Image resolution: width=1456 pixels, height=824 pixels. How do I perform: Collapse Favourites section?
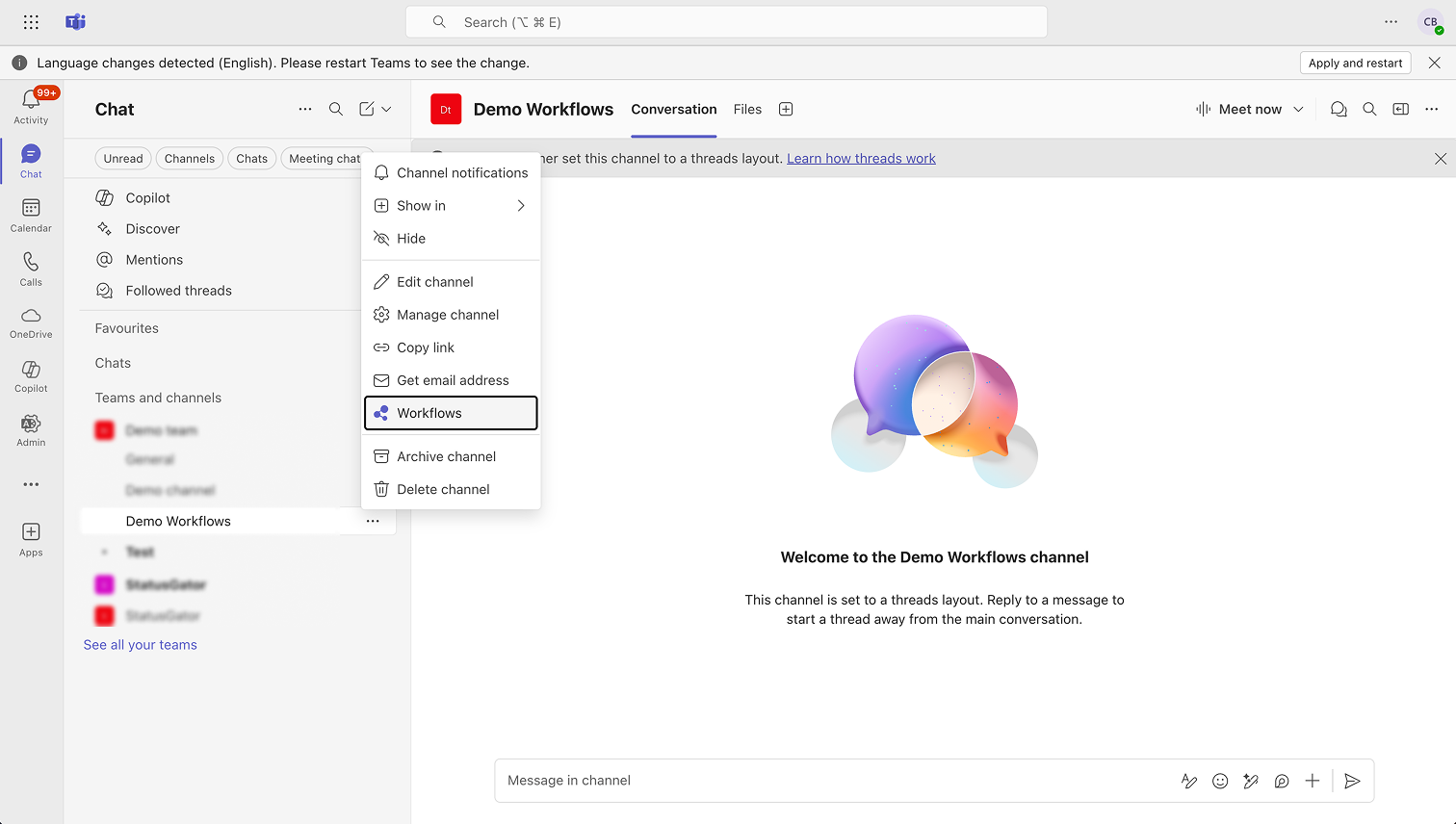[127, 328]
